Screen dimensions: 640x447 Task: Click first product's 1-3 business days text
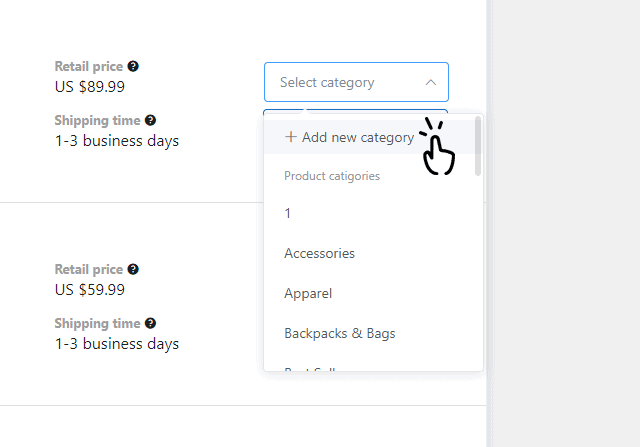(x=117, y=141)
